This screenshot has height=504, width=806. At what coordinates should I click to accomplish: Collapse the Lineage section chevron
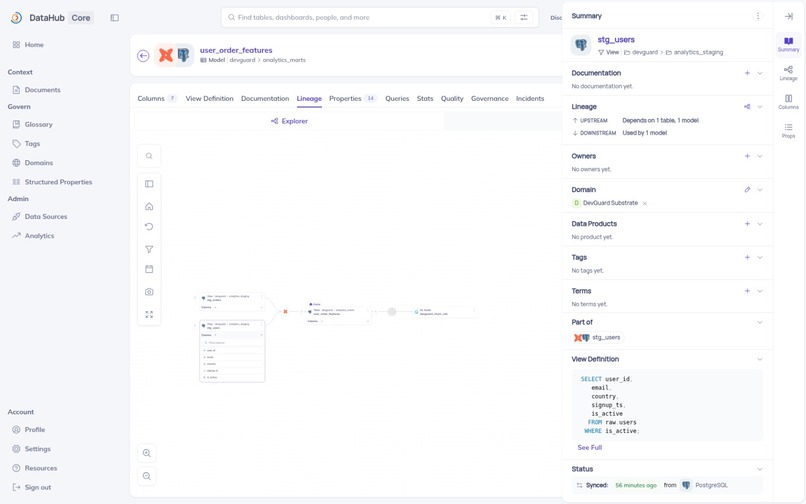(x=760, y=106)
